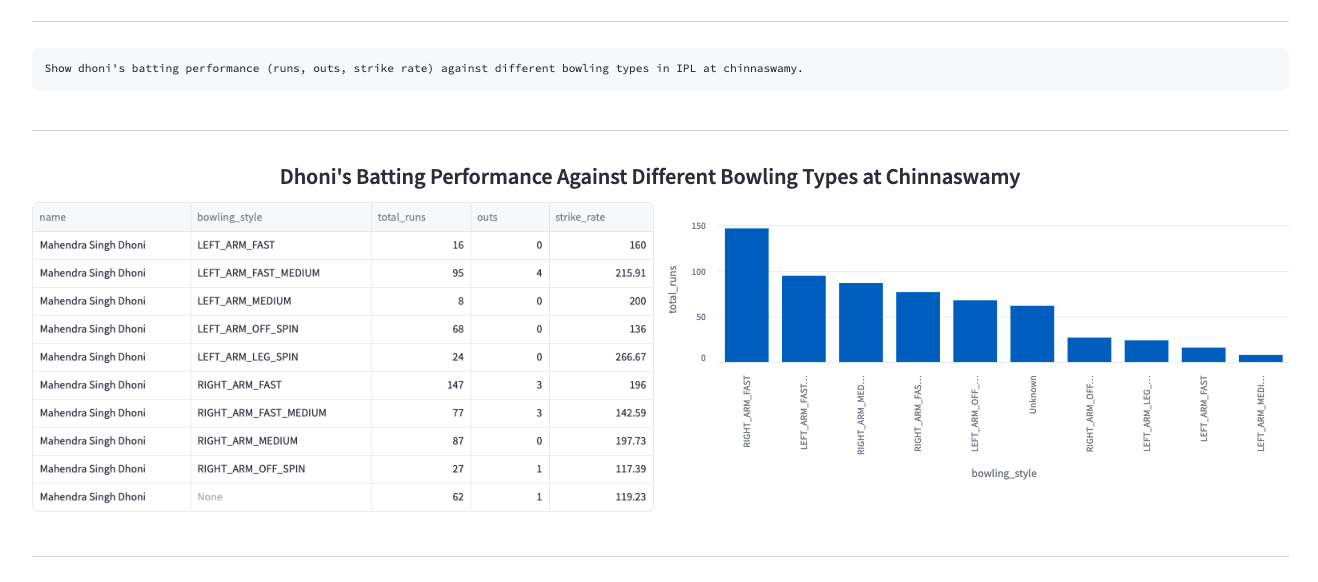
Task: Click the second-tallest bar in chart
Action: pos(803,319)
